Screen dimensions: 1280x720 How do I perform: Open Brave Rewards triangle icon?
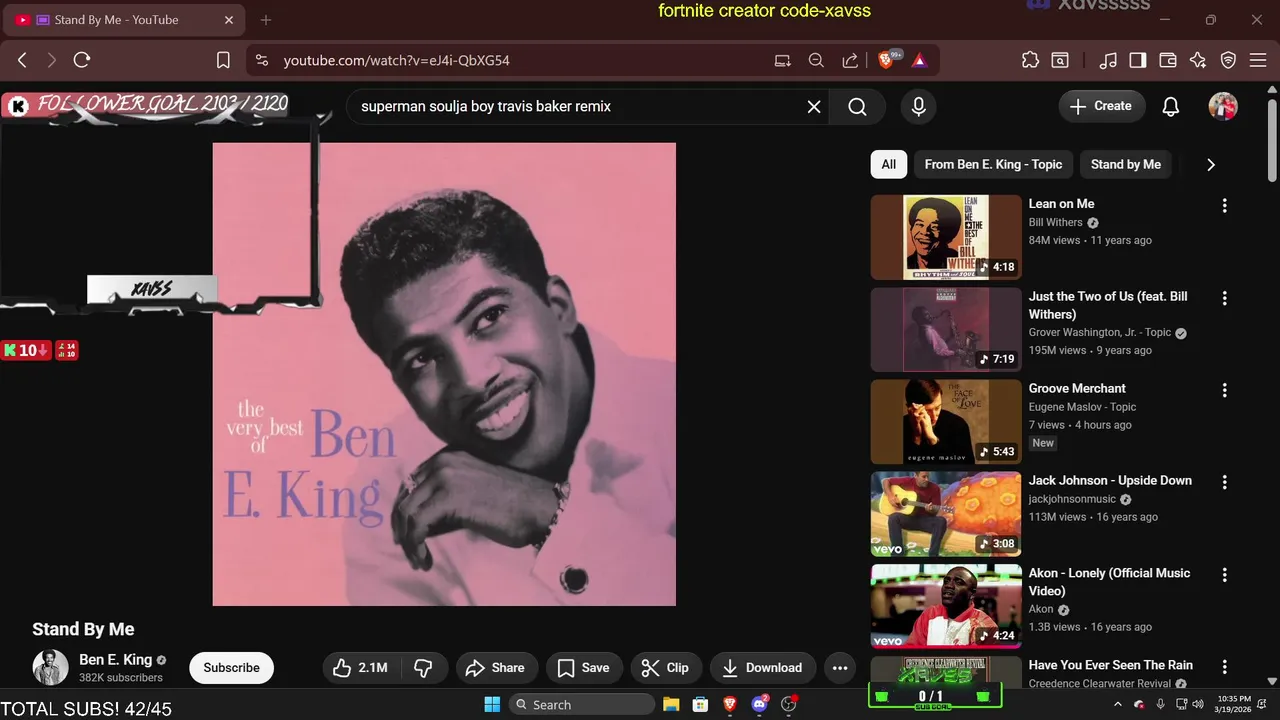pos(919,60)
